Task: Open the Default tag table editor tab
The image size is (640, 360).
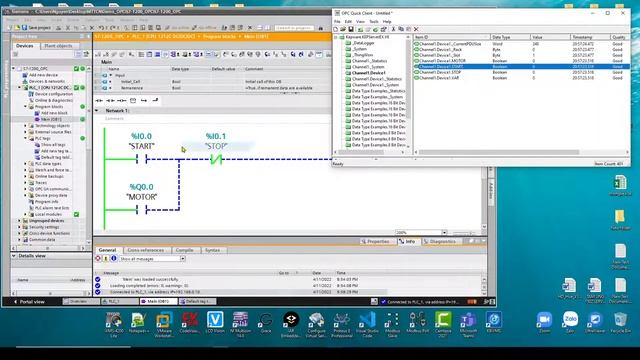Action: pyautogui.click(x=197, y=302)
